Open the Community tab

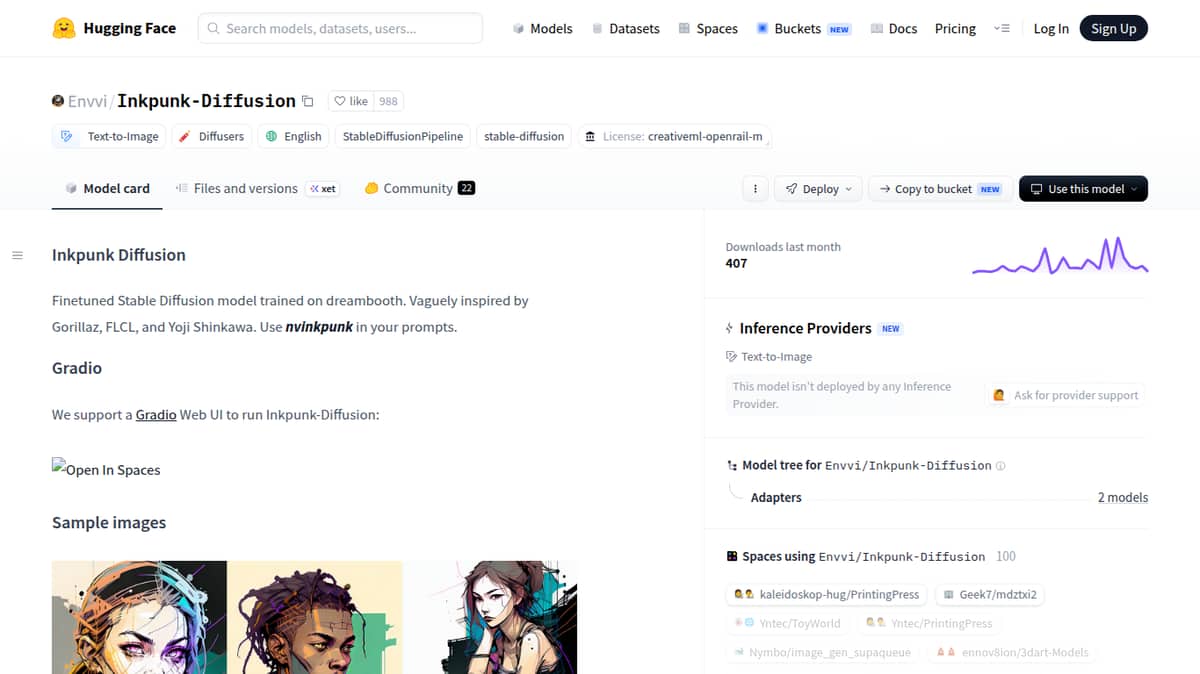[x=419, y=188]
